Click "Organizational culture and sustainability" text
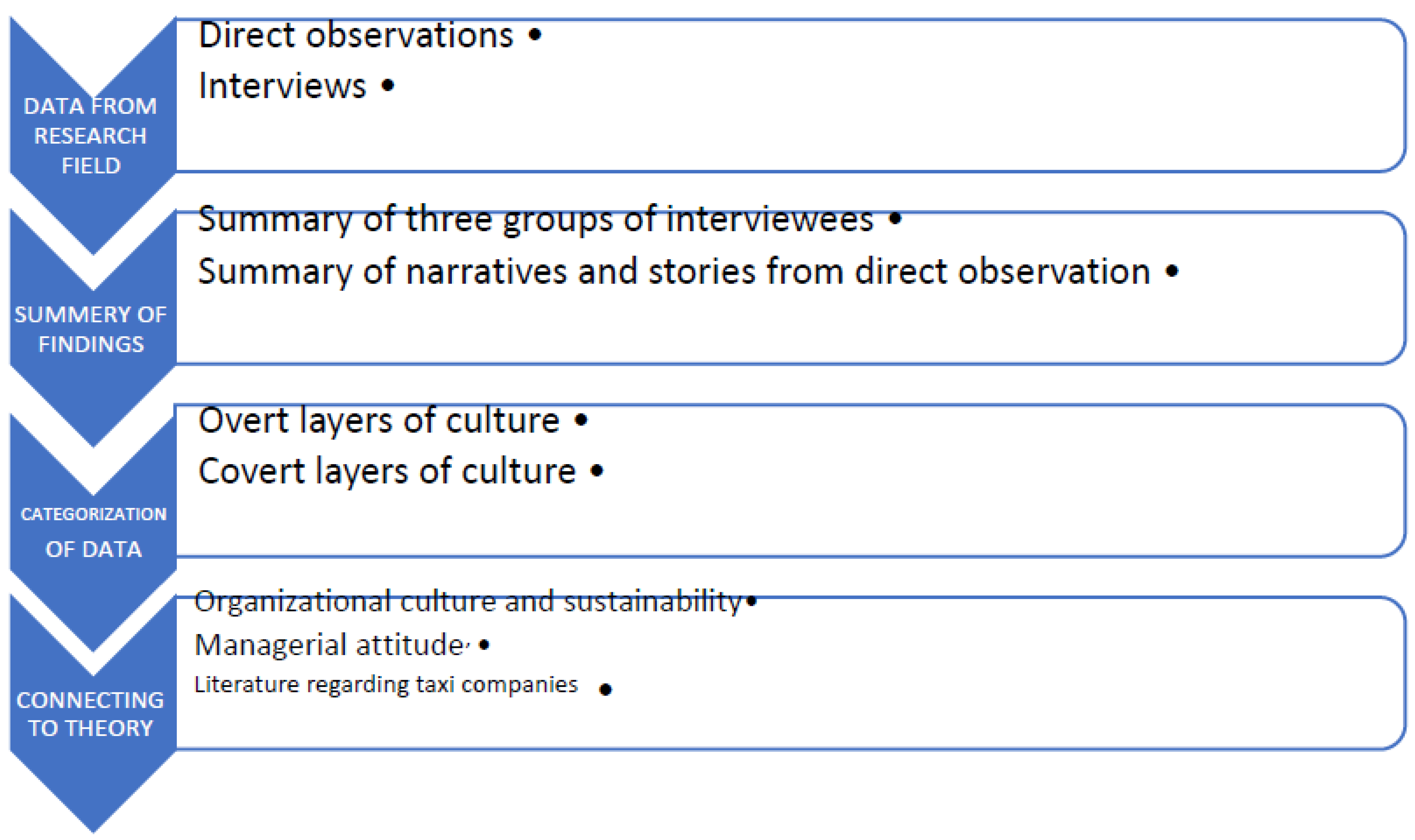The height and width of the screenshot is (840, 1415). pyautogui.click(x=467, y=601)
